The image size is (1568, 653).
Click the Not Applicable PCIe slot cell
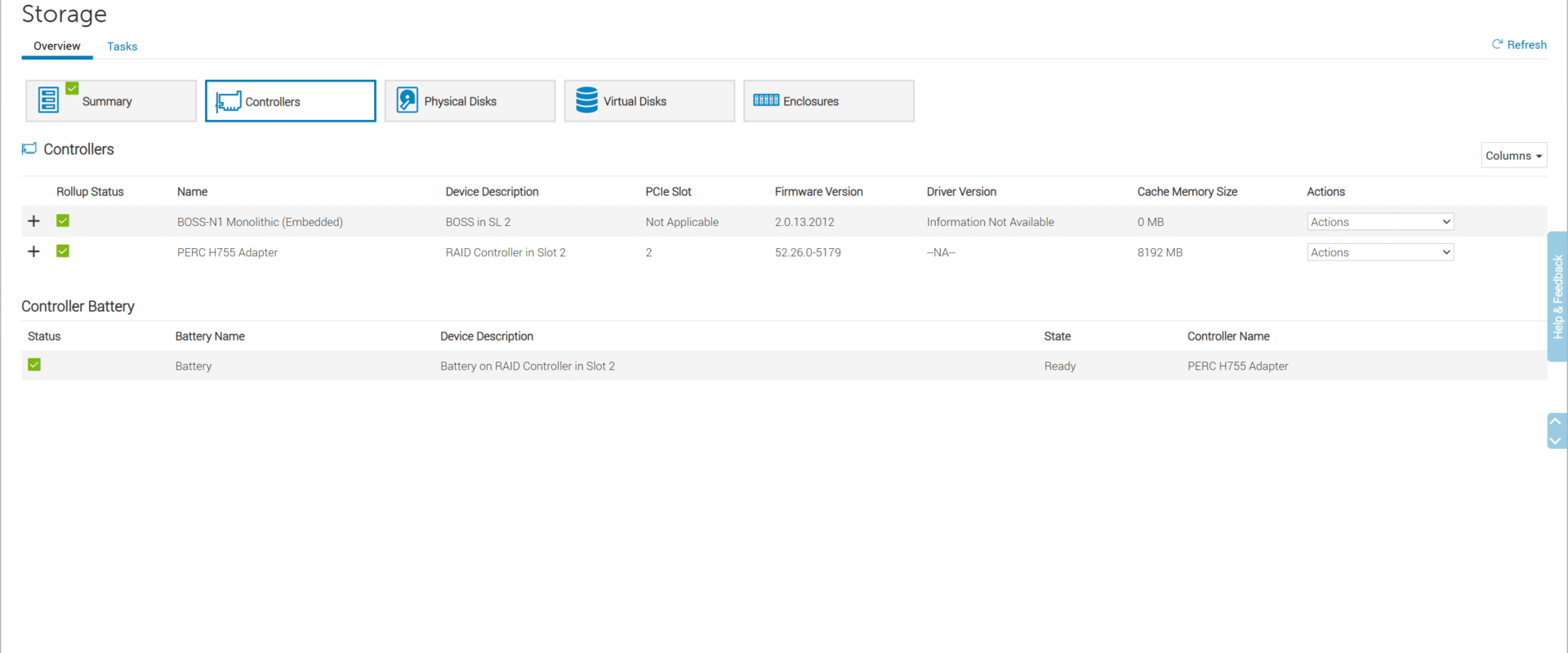682,222
